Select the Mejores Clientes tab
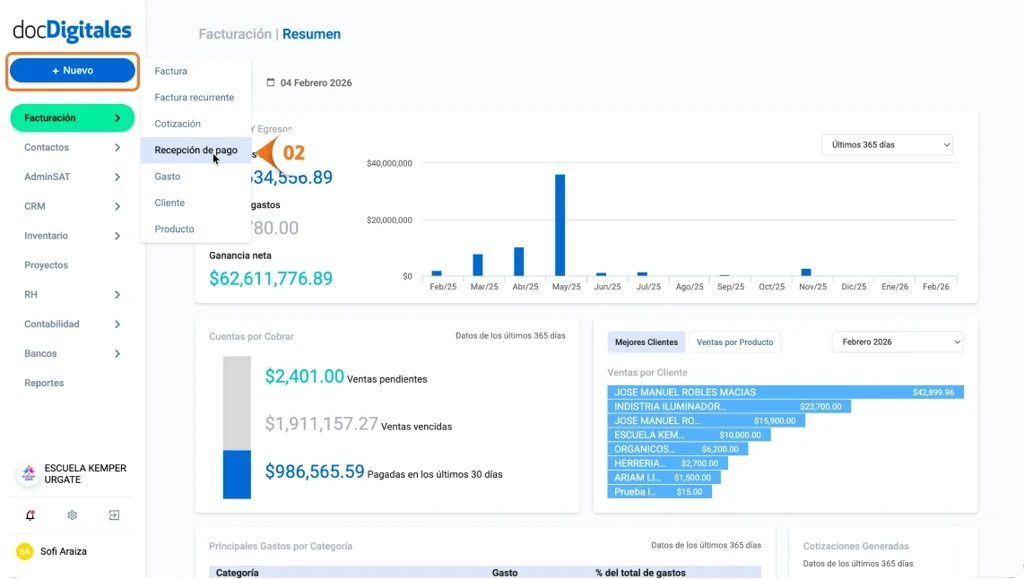Screen dimensions: 1024x579 click(x=646, y=342)
